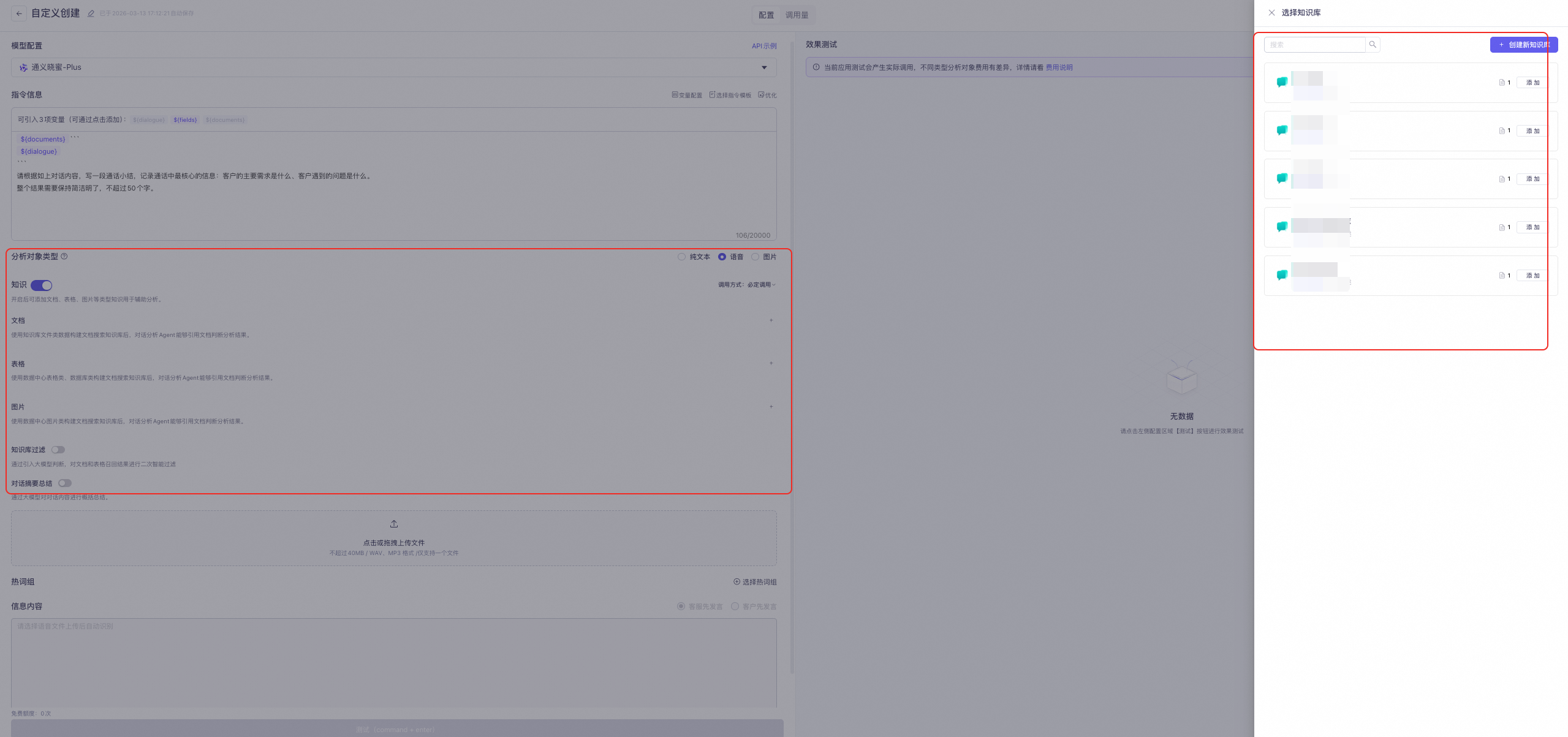Screen dimensions: 1568x737
Task: Click the plus icon in the 表格 row
Action: pyautogui.click(x=771, y=363)
